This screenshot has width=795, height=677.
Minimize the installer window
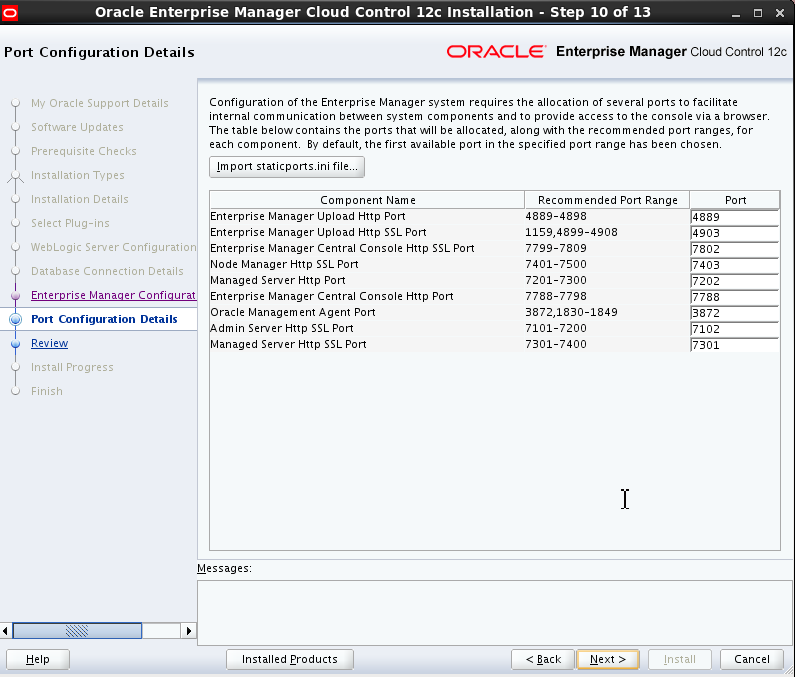(x=736, y=13)
